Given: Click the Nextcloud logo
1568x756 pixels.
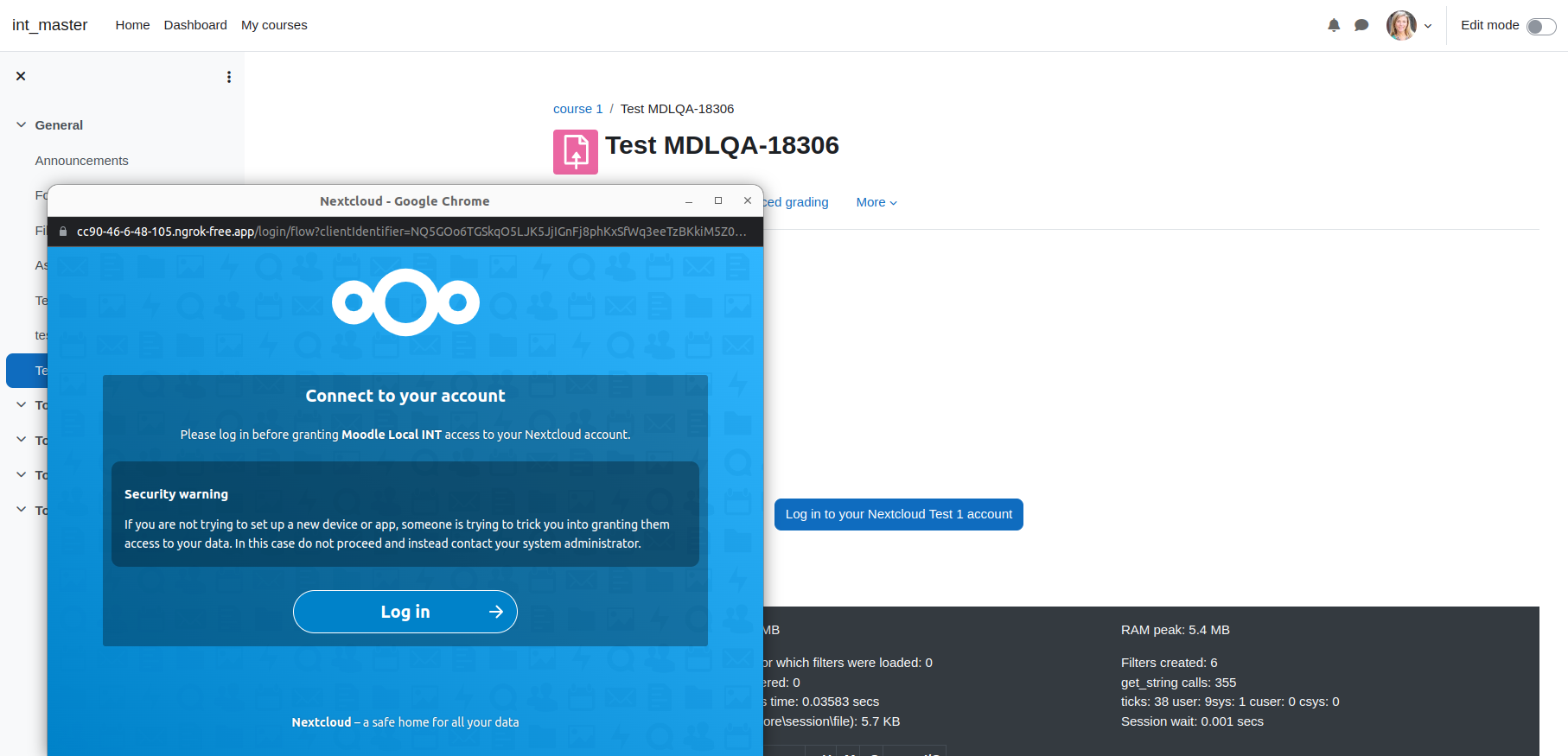Looking at the screenshot, I should click(405, 302).
